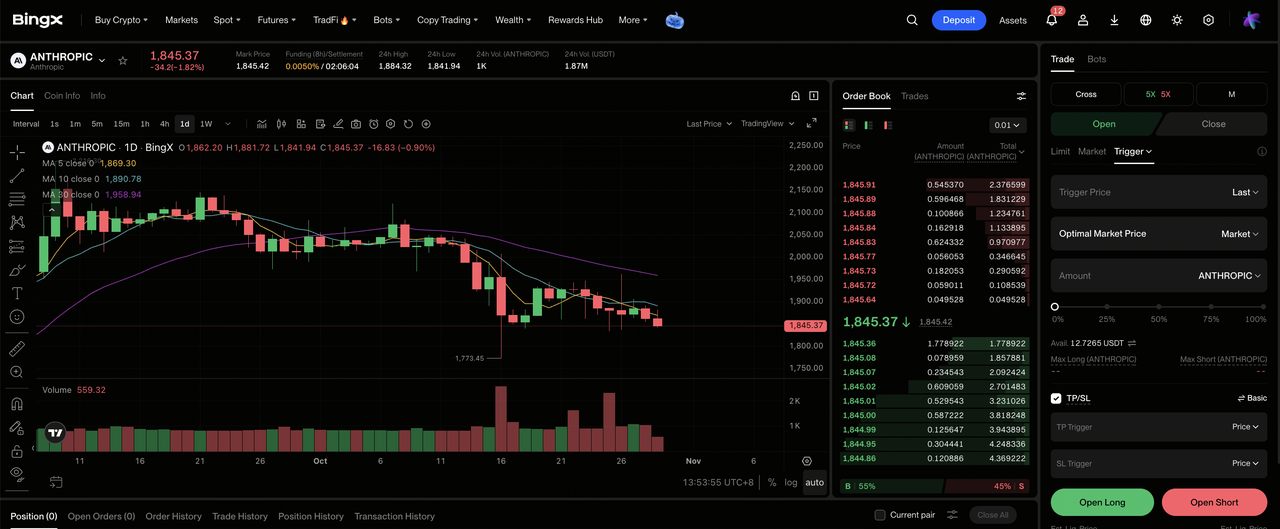Toggle log scale on chart
Image resolution: width=1280 pixels, height=529 pixels.
791,482
